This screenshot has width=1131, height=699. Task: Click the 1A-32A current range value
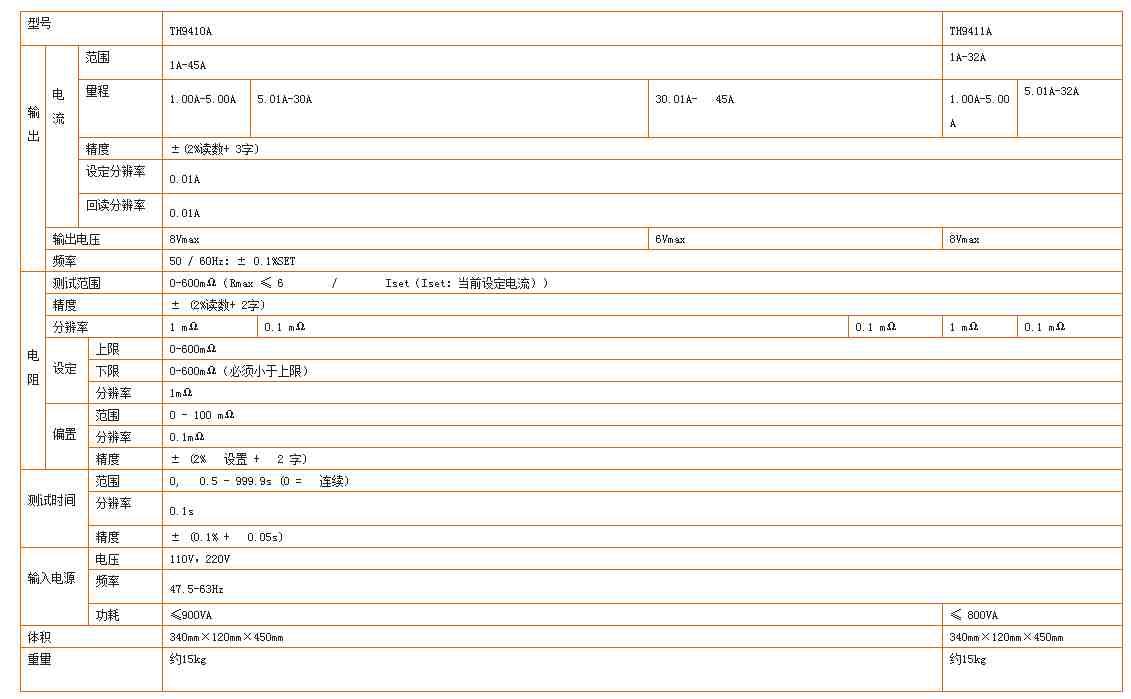(967, 57)
